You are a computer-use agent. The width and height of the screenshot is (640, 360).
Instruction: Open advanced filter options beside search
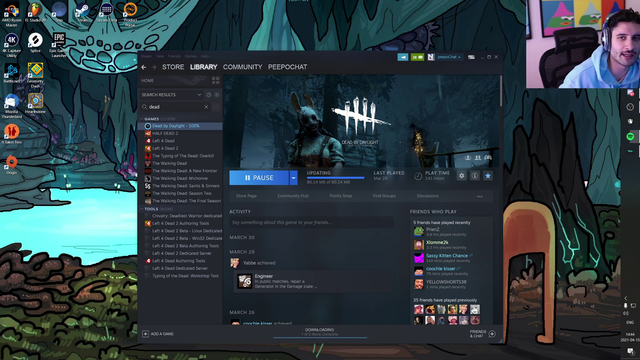pos(216,107)
